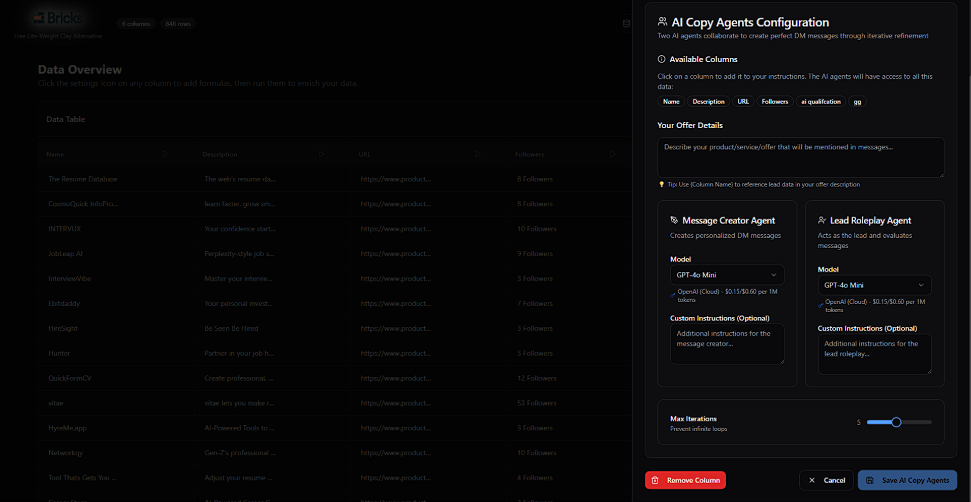
Task: Click the Name column chip
Action: [x=671, y=102]
